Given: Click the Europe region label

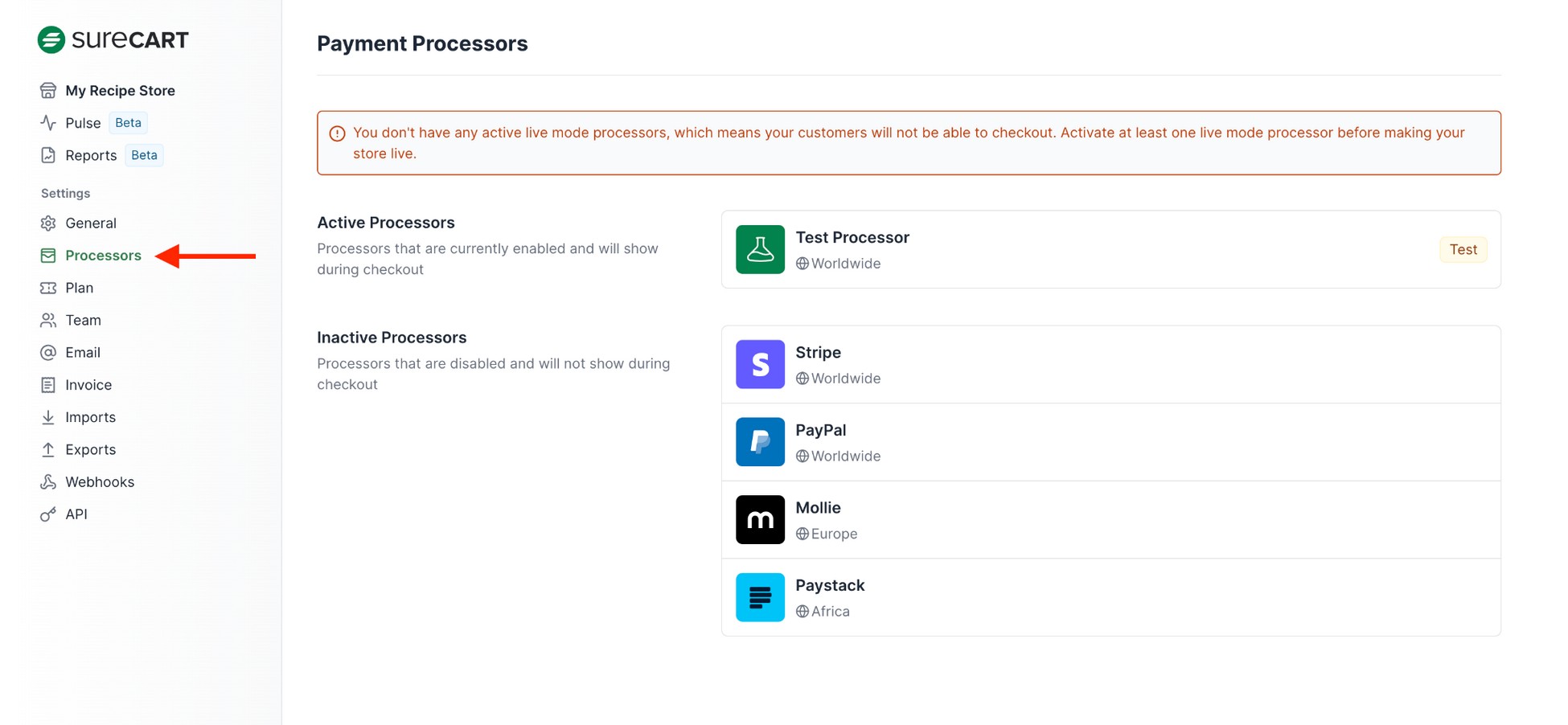Looking at the screenshot, I should click(x=834, y=534).
